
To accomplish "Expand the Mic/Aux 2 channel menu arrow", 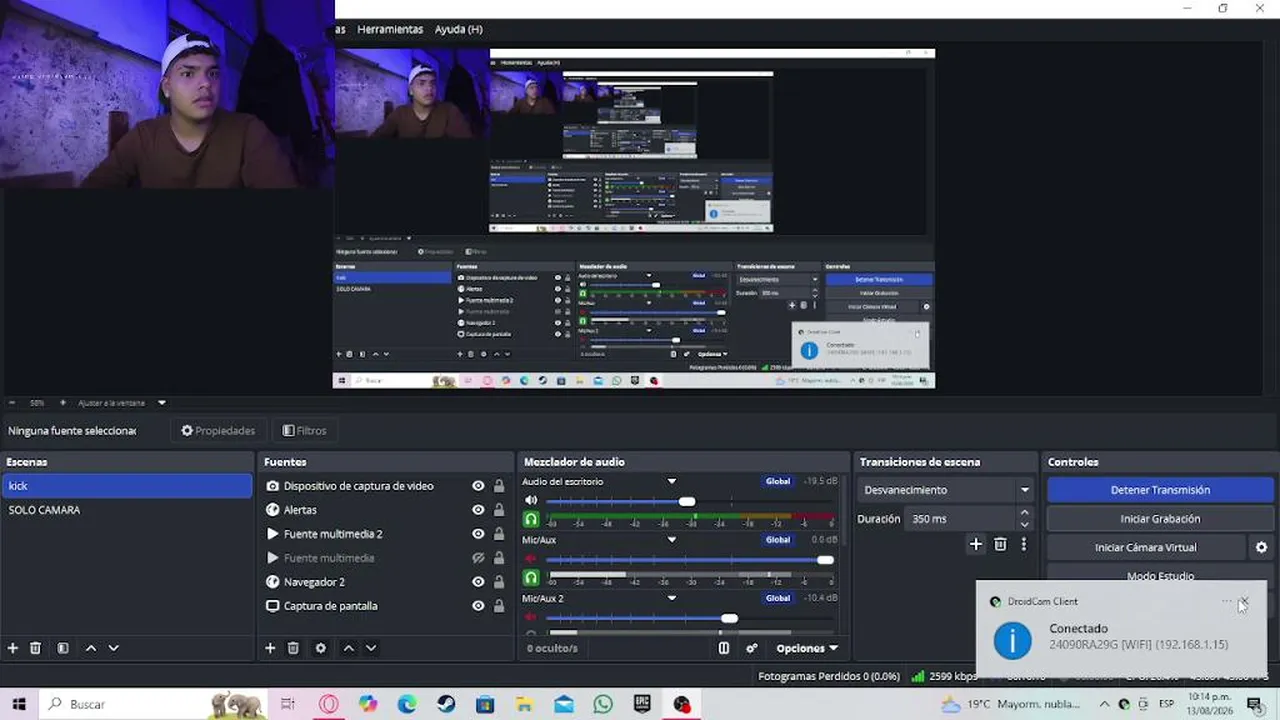I will (672, 598).
